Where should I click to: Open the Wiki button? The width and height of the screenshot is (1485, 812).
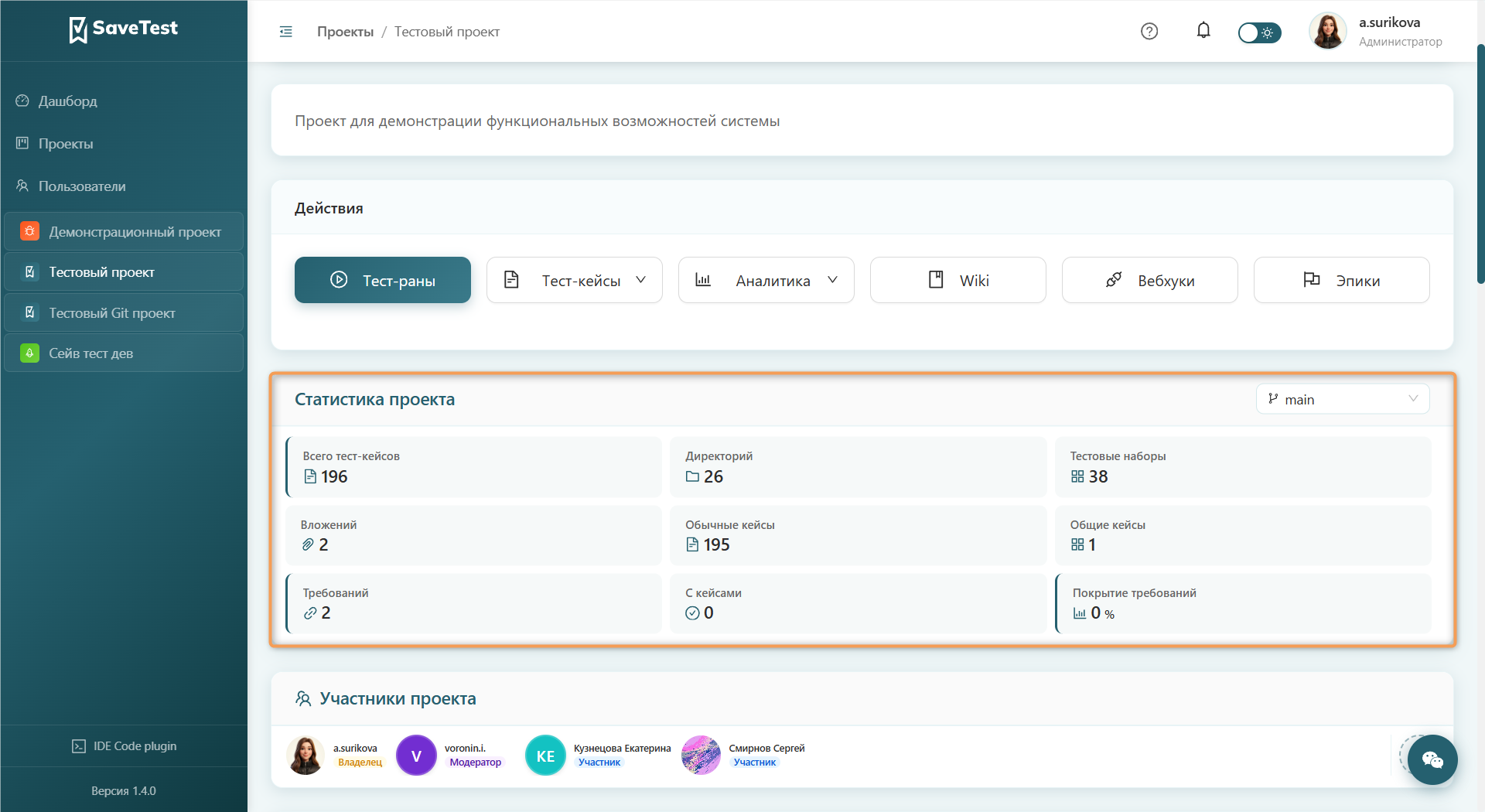click(x=958, y=280)
